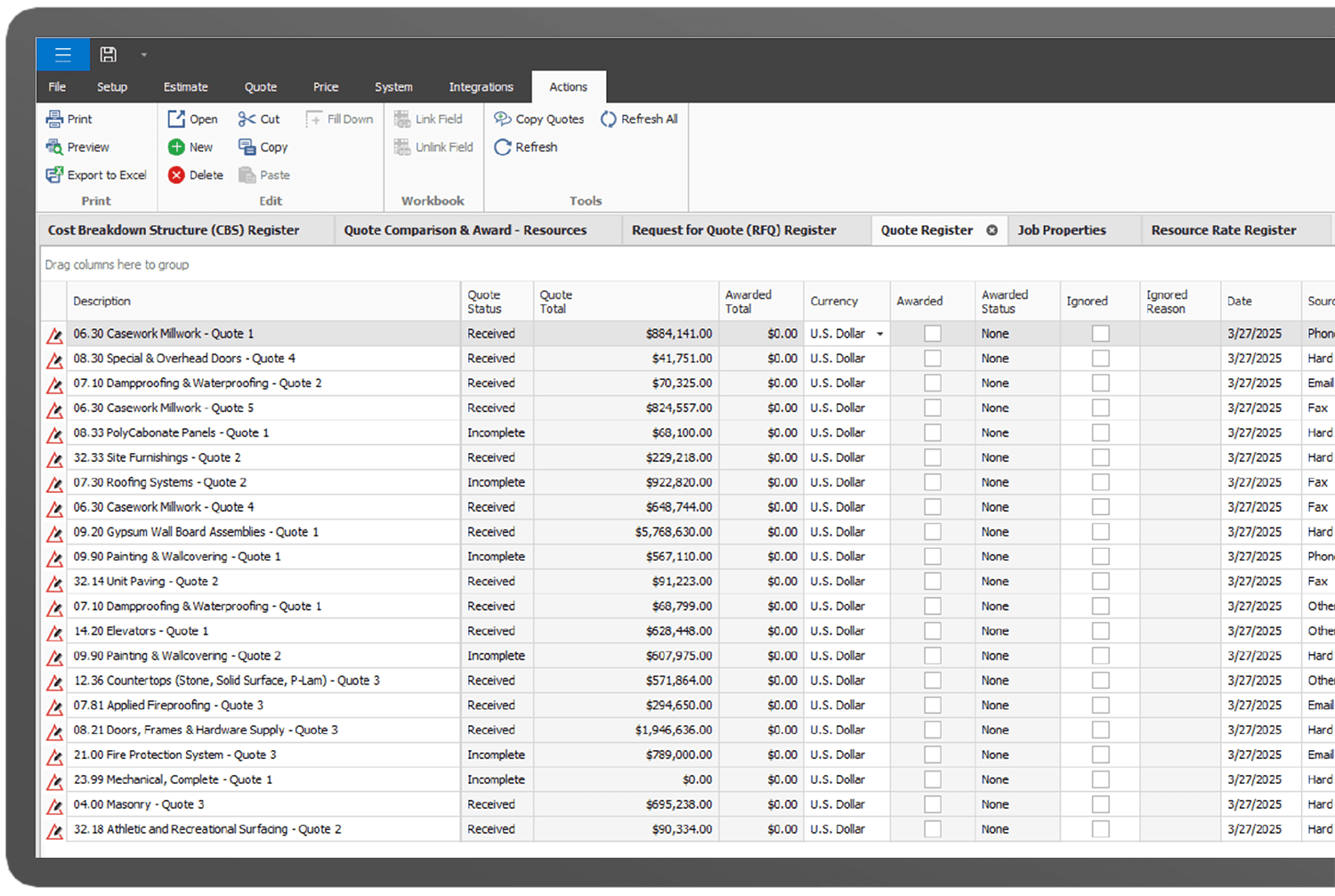The height and width of the screenshot is (896, 1335).
Task: Open the blue hamburger application menu
Action: pos(62,54)
